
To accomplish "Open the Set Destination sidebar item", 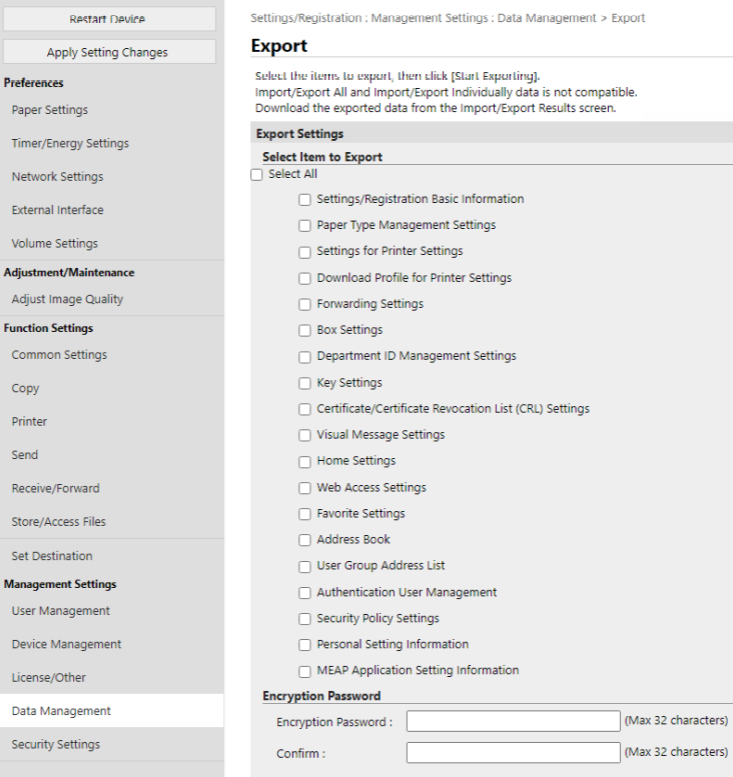I will (52, 556).
